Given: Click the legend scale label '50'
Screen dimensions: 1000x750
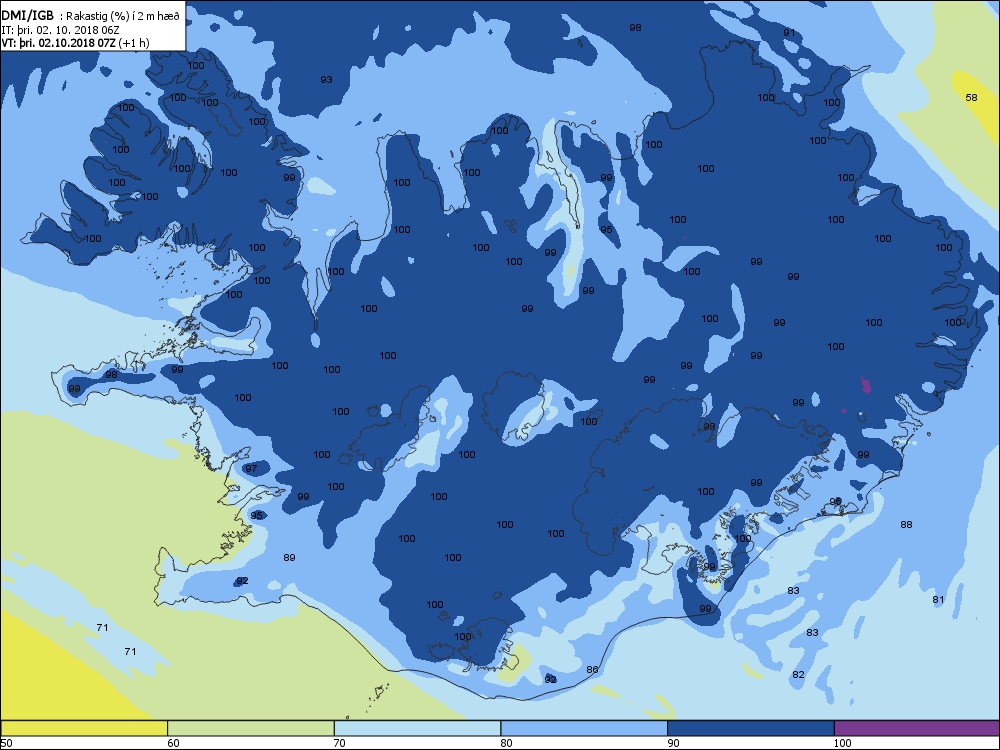Looking at the screenshot, I should (6, 743).
